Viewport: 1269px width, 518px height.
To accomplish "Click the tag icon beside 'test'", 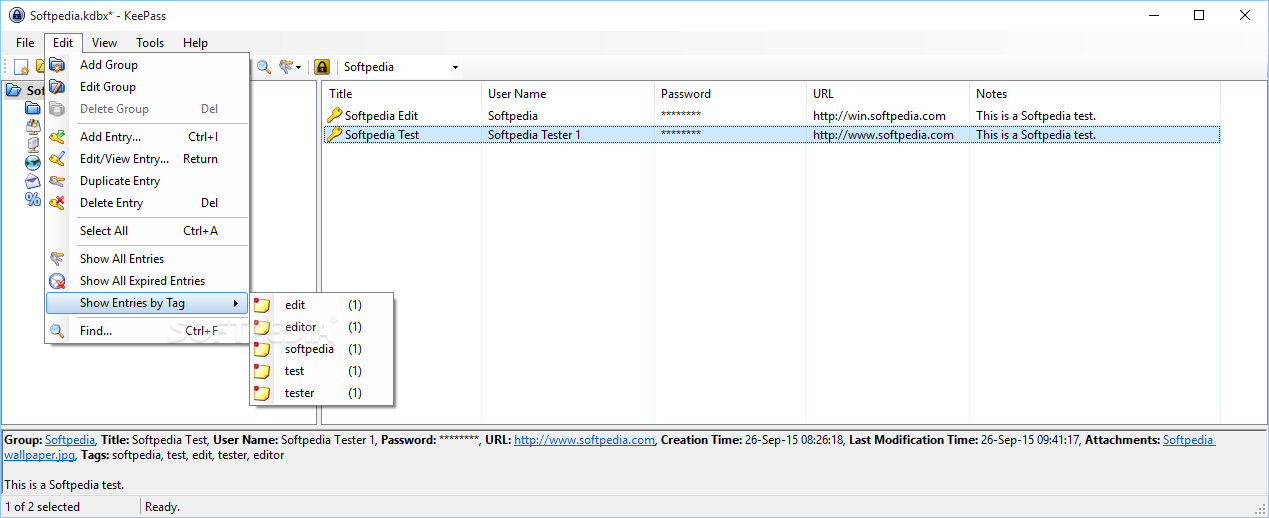I will tap(262, 371).
